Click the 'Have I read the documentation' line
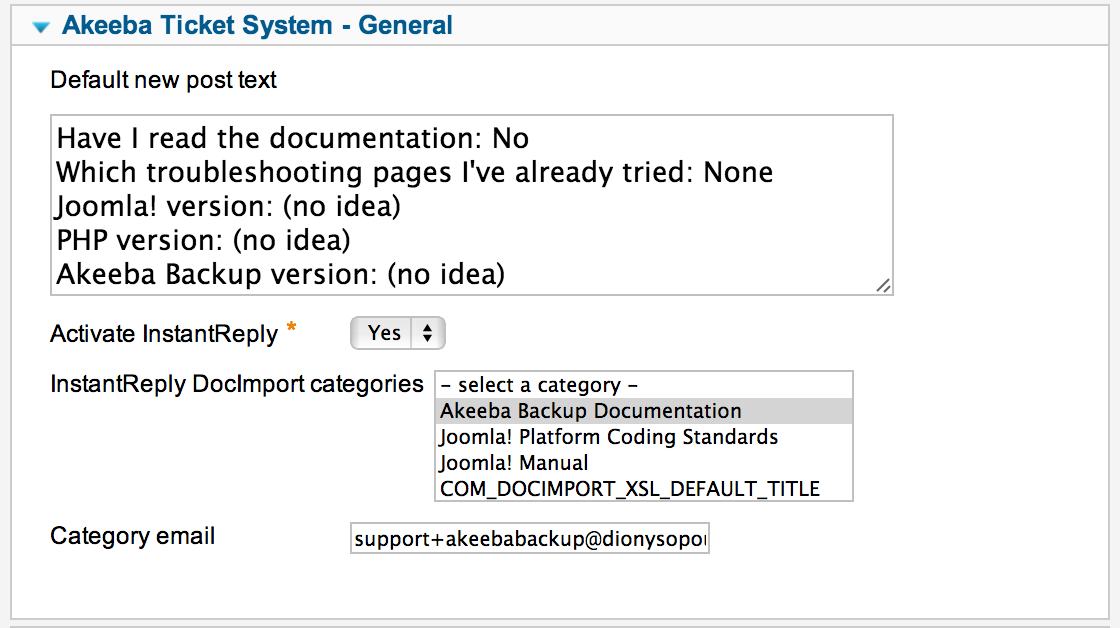The height and width of the screenshot is (628, 1120). click(292, 138)
